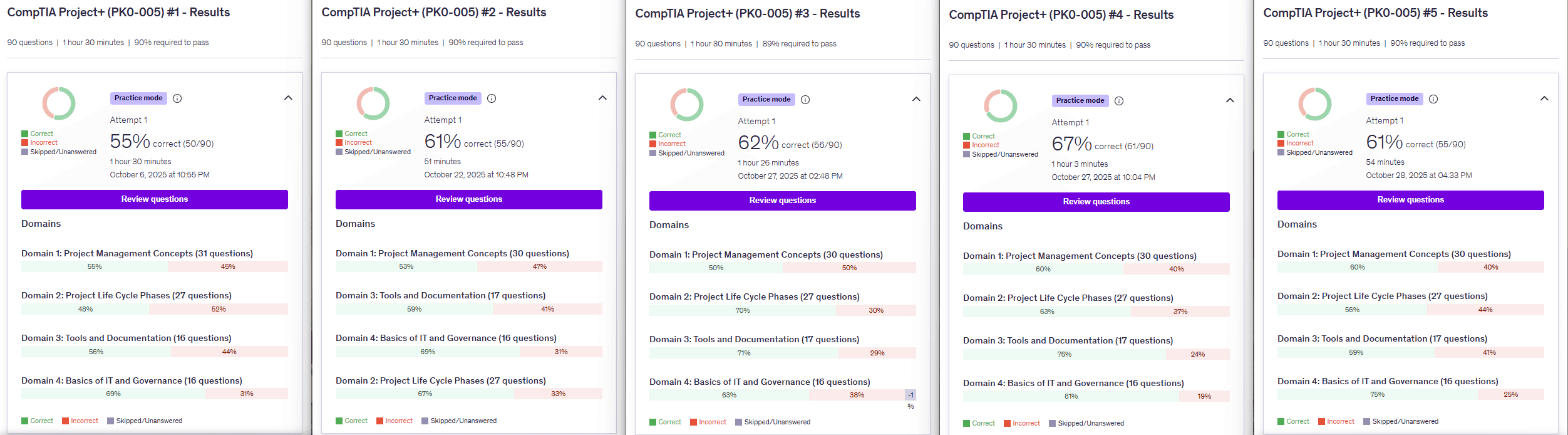
Task: Collapse the exam #1 attempt panel chevron
Action: click(x=288, y=98)
